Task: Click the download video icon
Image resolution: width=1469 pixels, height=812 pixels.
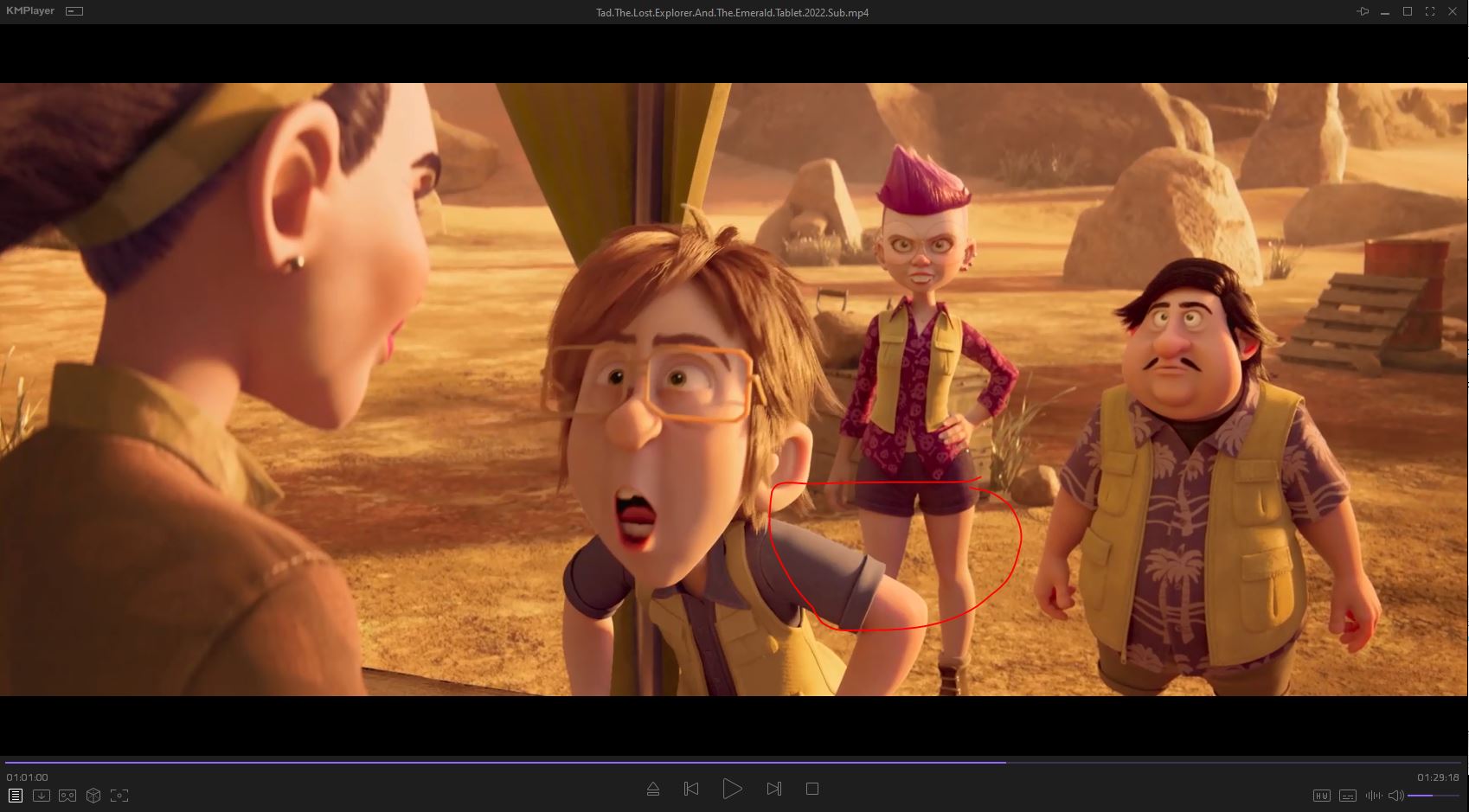Action: coord(42,796)
